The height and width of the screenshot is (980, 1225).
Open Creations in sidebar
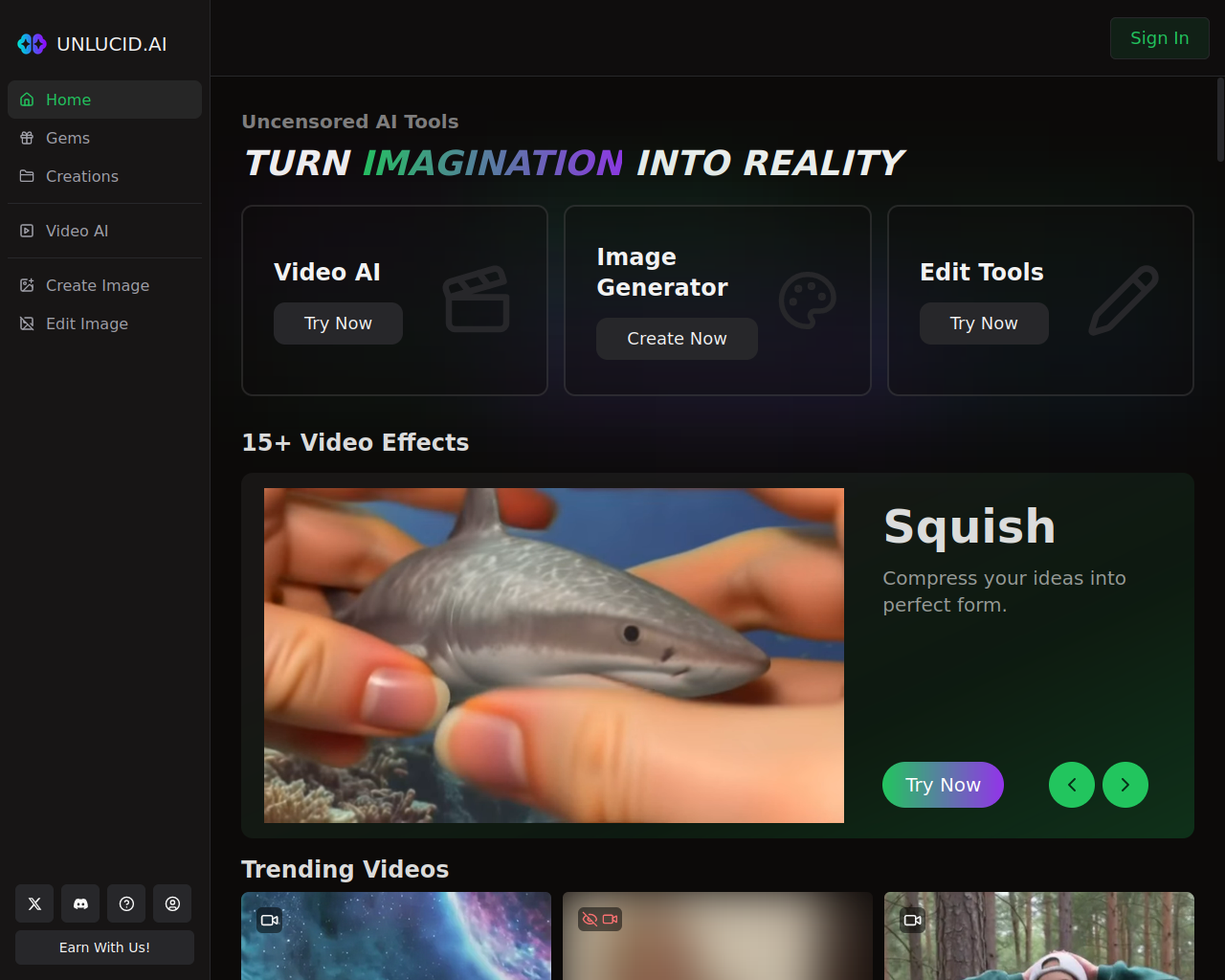pos(104,176)
